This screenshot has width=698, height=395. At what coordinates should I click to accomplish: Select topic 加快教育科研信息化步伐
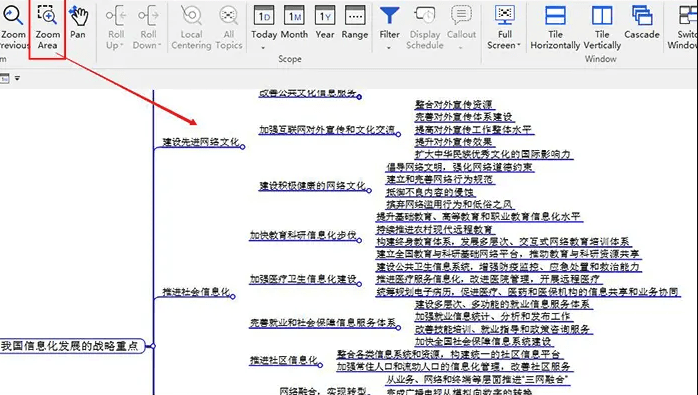pyautogui.click(x=303, y=235)
